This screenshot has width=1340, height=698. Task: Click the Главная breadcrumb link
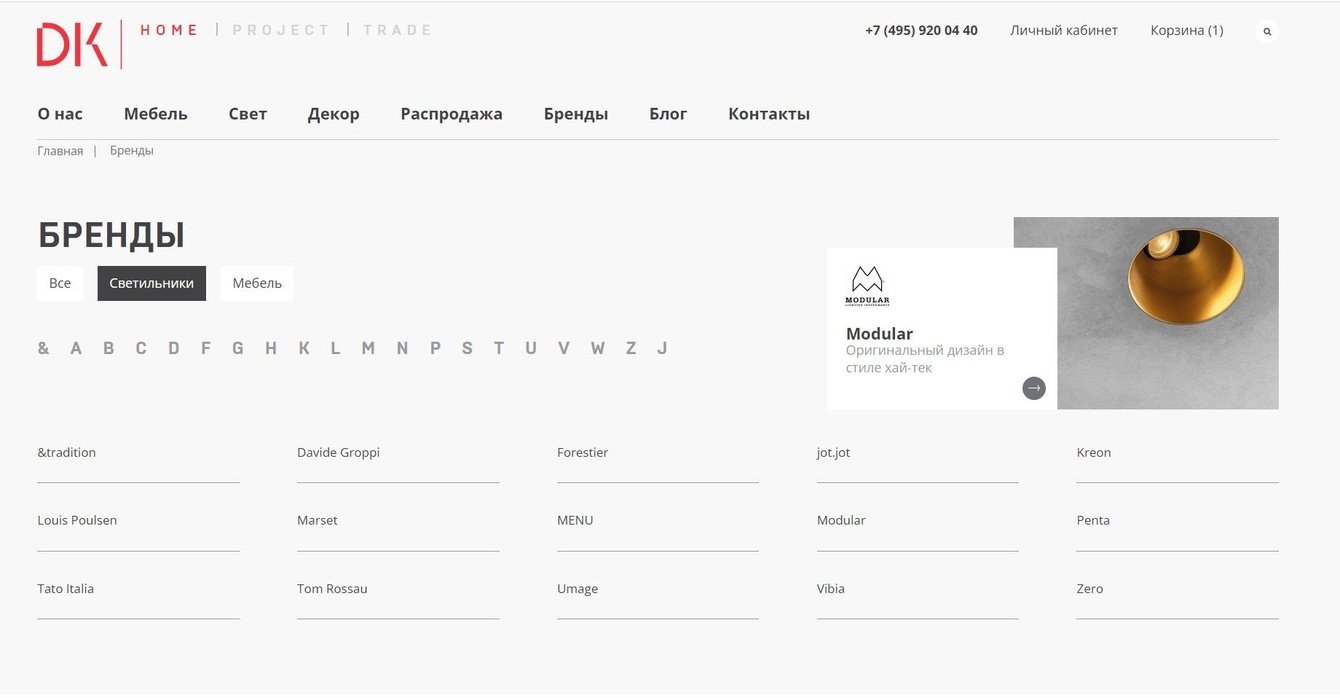click(x=60, y=151)
